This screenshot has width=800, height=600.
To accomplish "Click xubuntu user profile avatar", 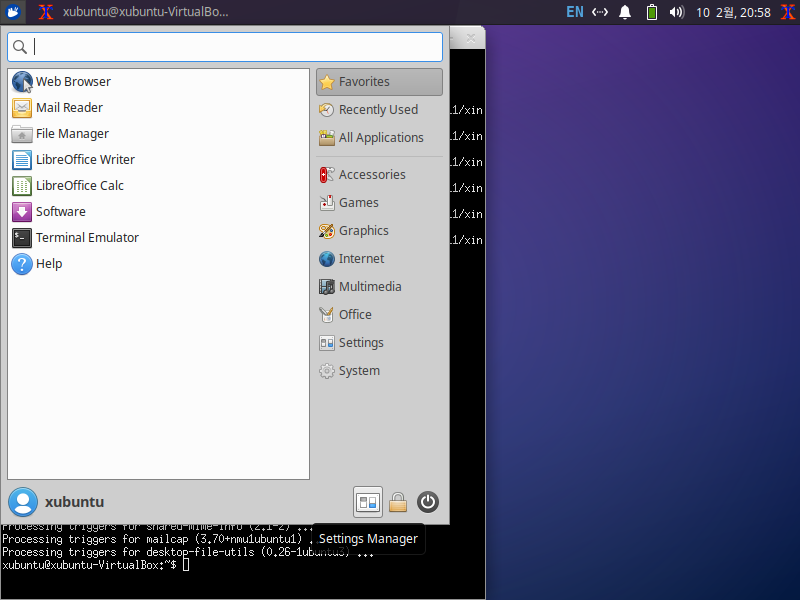I will coord(23,502).
